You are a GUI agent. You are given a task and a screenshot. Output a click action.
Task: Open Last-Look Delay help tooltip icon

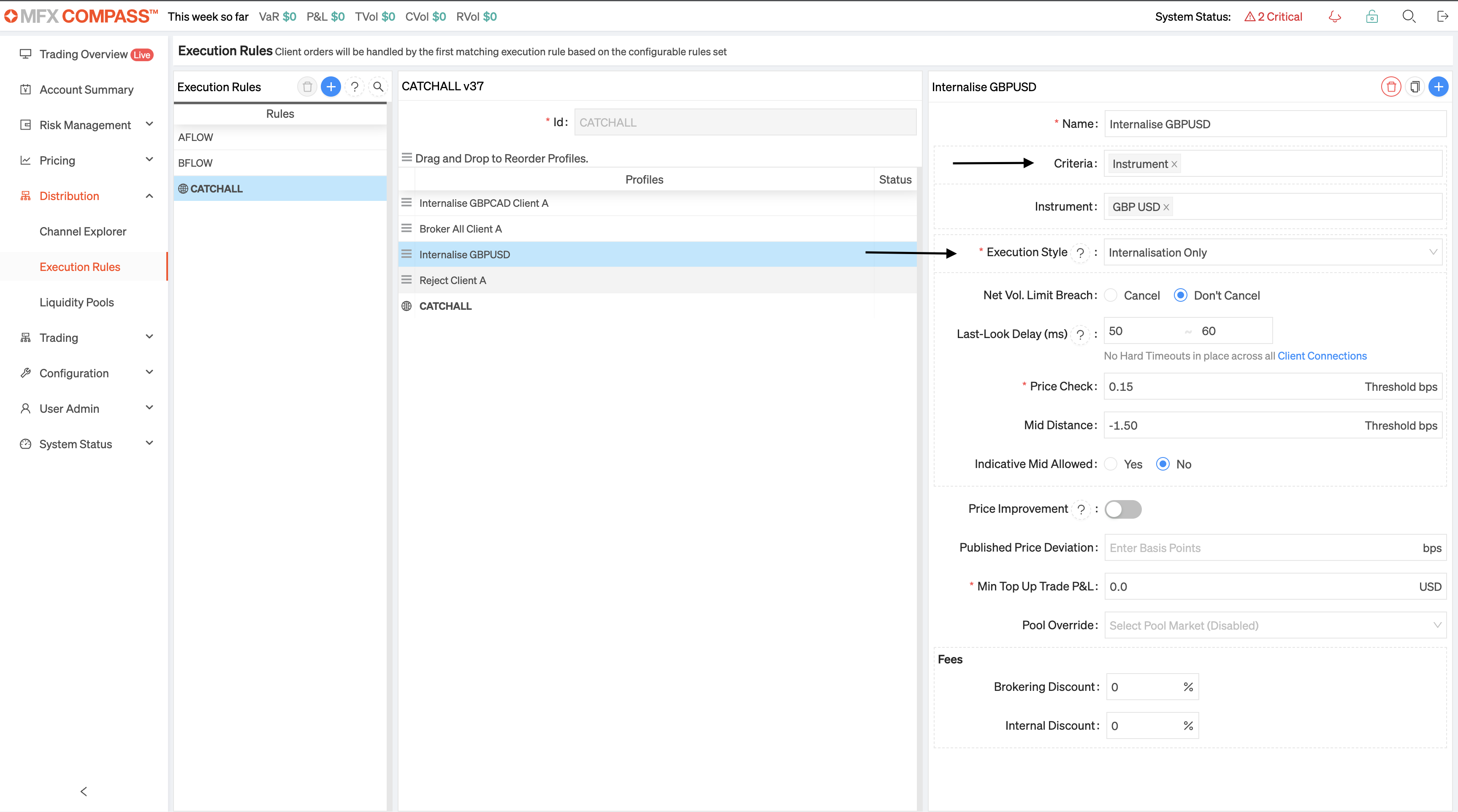[1080, 334]
